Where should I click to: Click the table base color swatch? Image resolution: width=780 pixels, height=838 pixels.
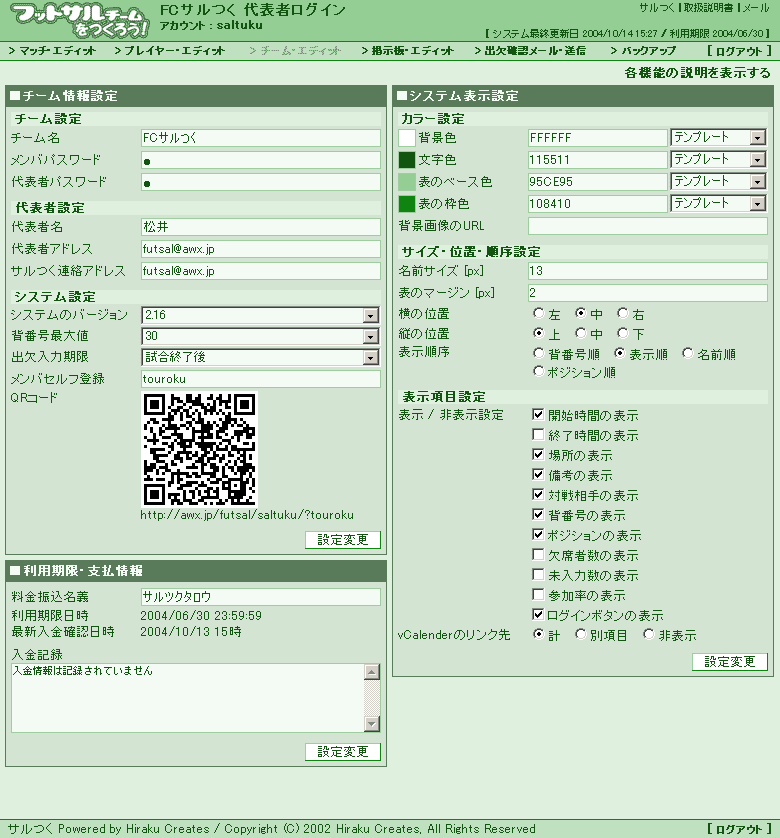pyautogui.click(x=407, y=182)
